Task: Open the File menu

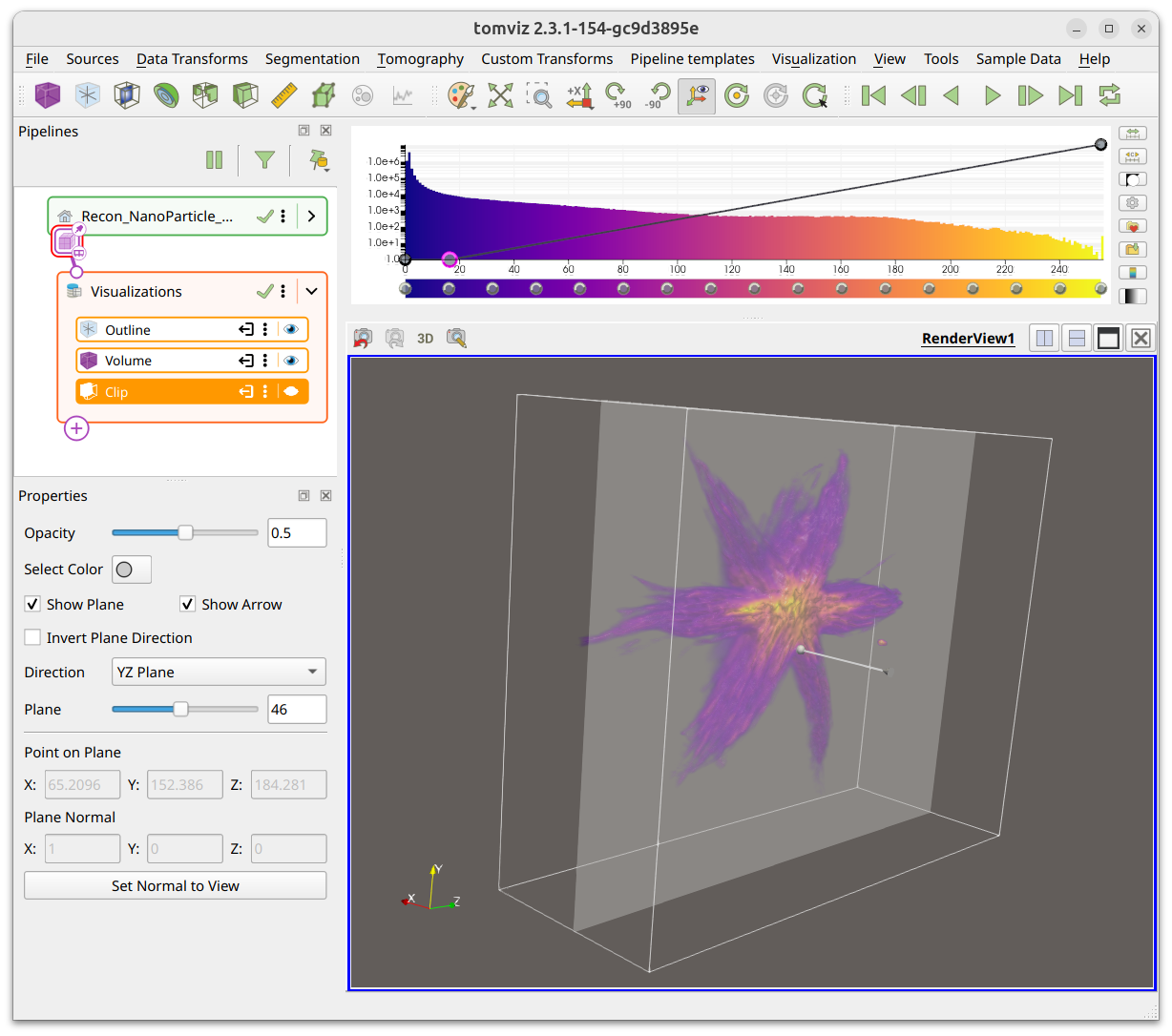Action: pyautogui.click(x=37, y=59)
